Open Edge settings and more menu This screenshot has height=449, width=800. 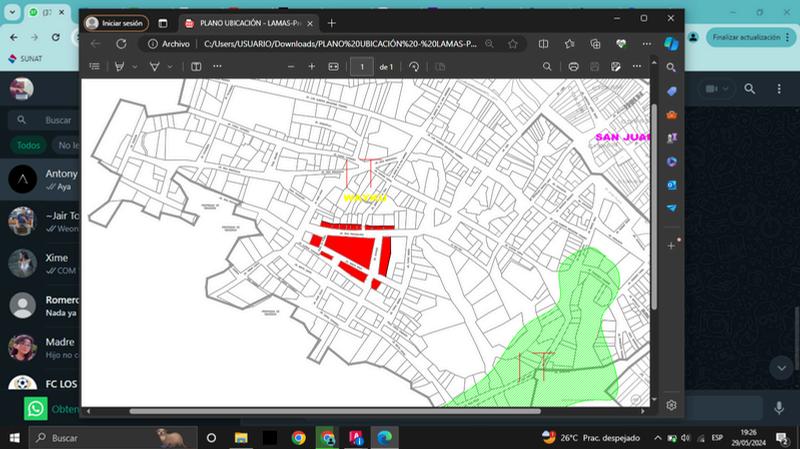pyautogui.click(x=646, y=44)
